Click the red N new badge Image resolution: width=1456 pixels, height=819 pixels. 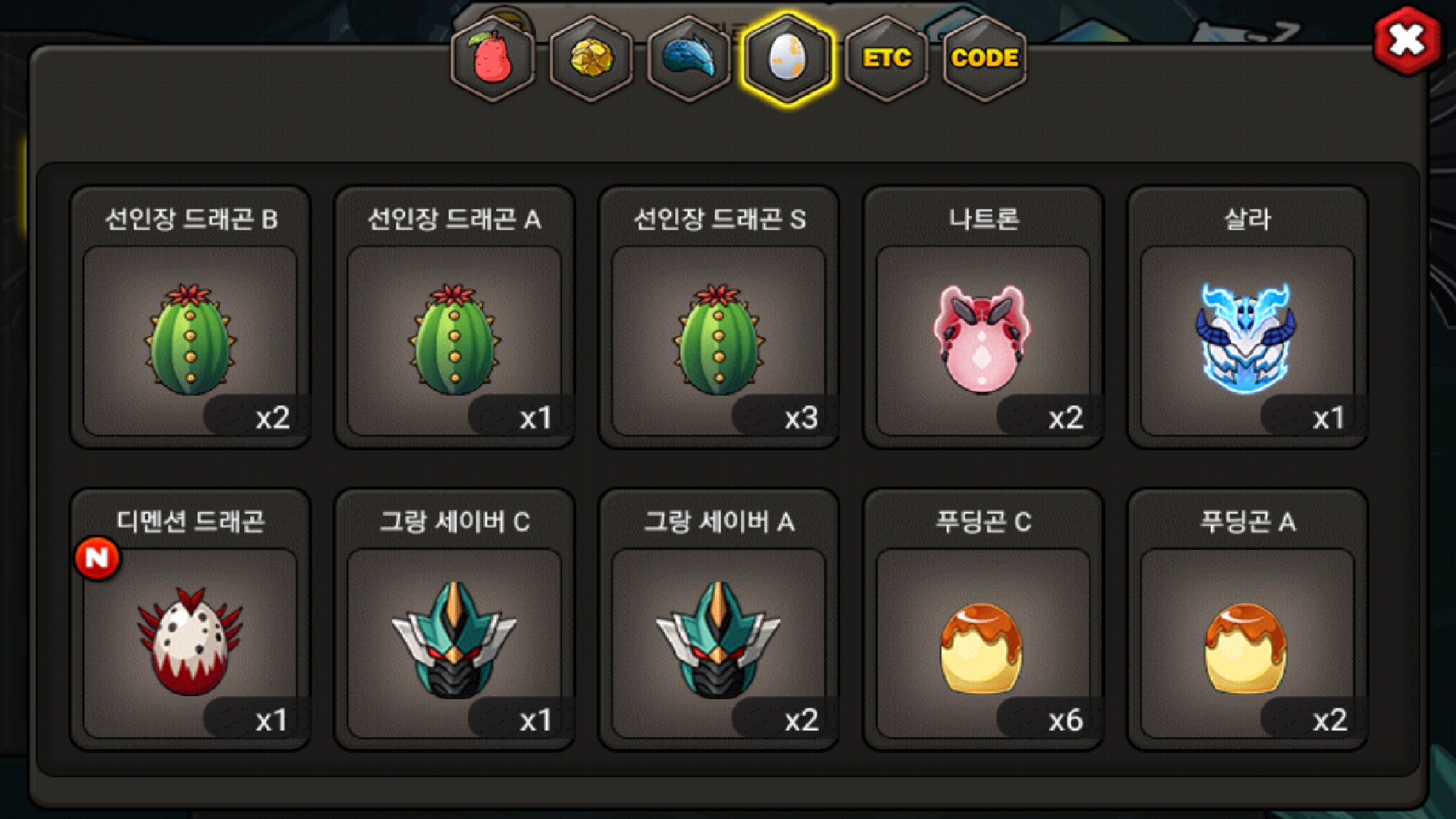97,559
